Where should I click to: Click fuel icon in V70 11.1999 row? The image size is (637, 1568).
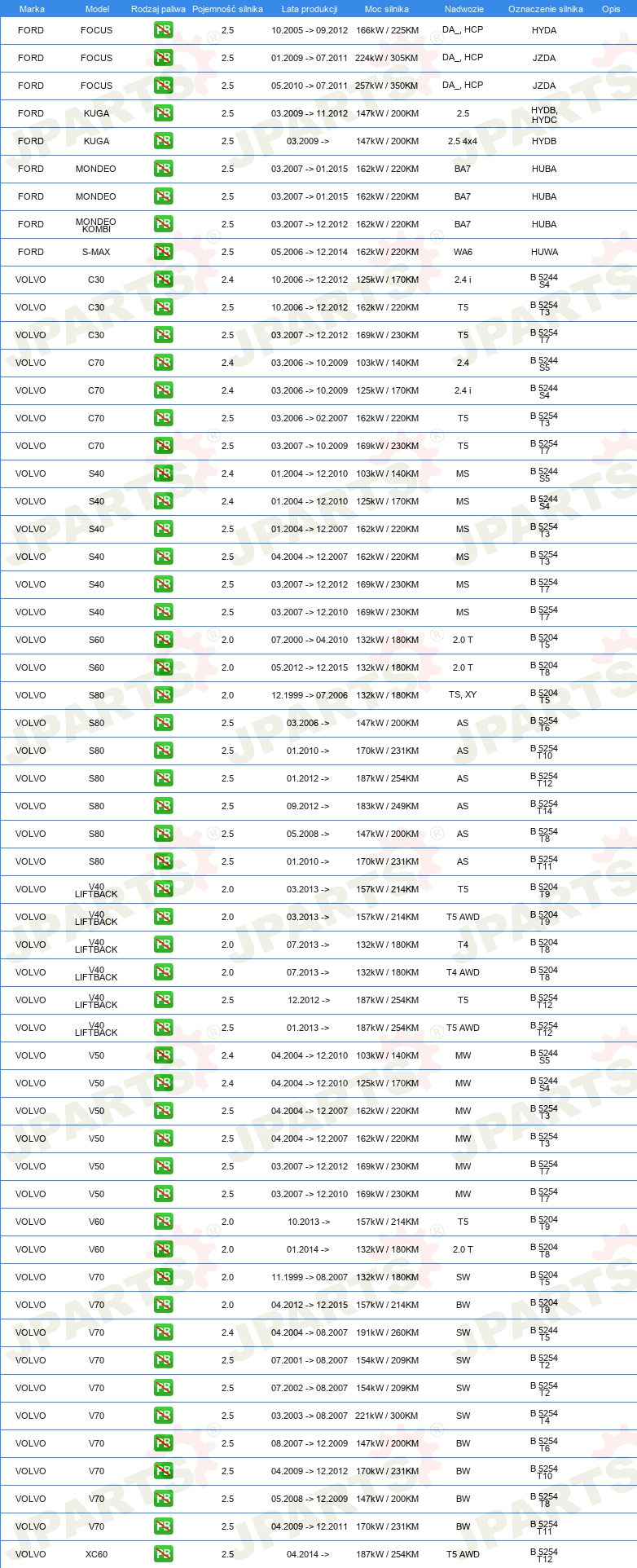(163, 1277)
